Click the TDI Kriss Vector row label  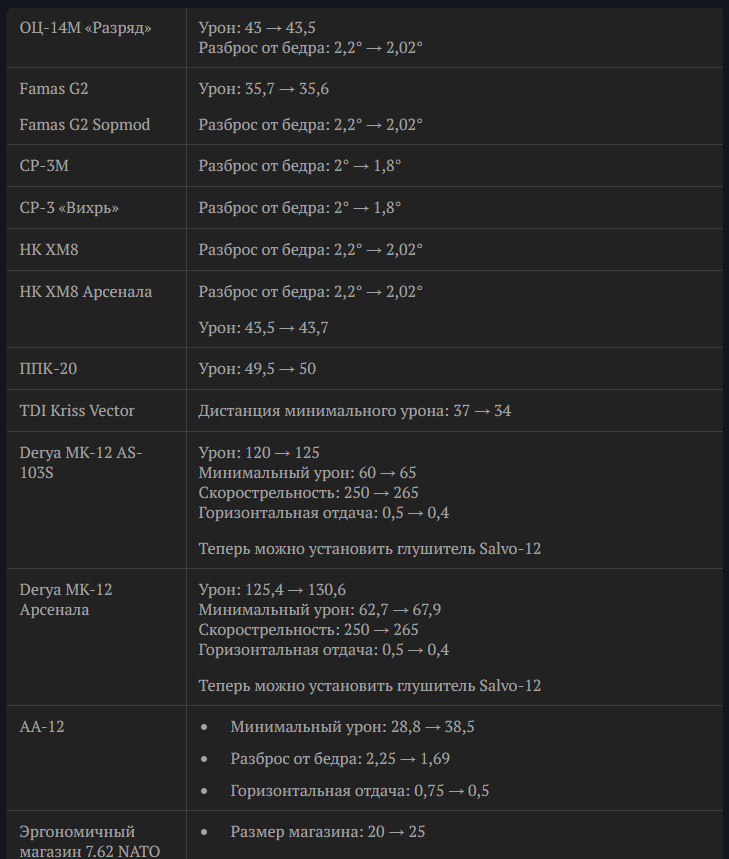[77, 411]
